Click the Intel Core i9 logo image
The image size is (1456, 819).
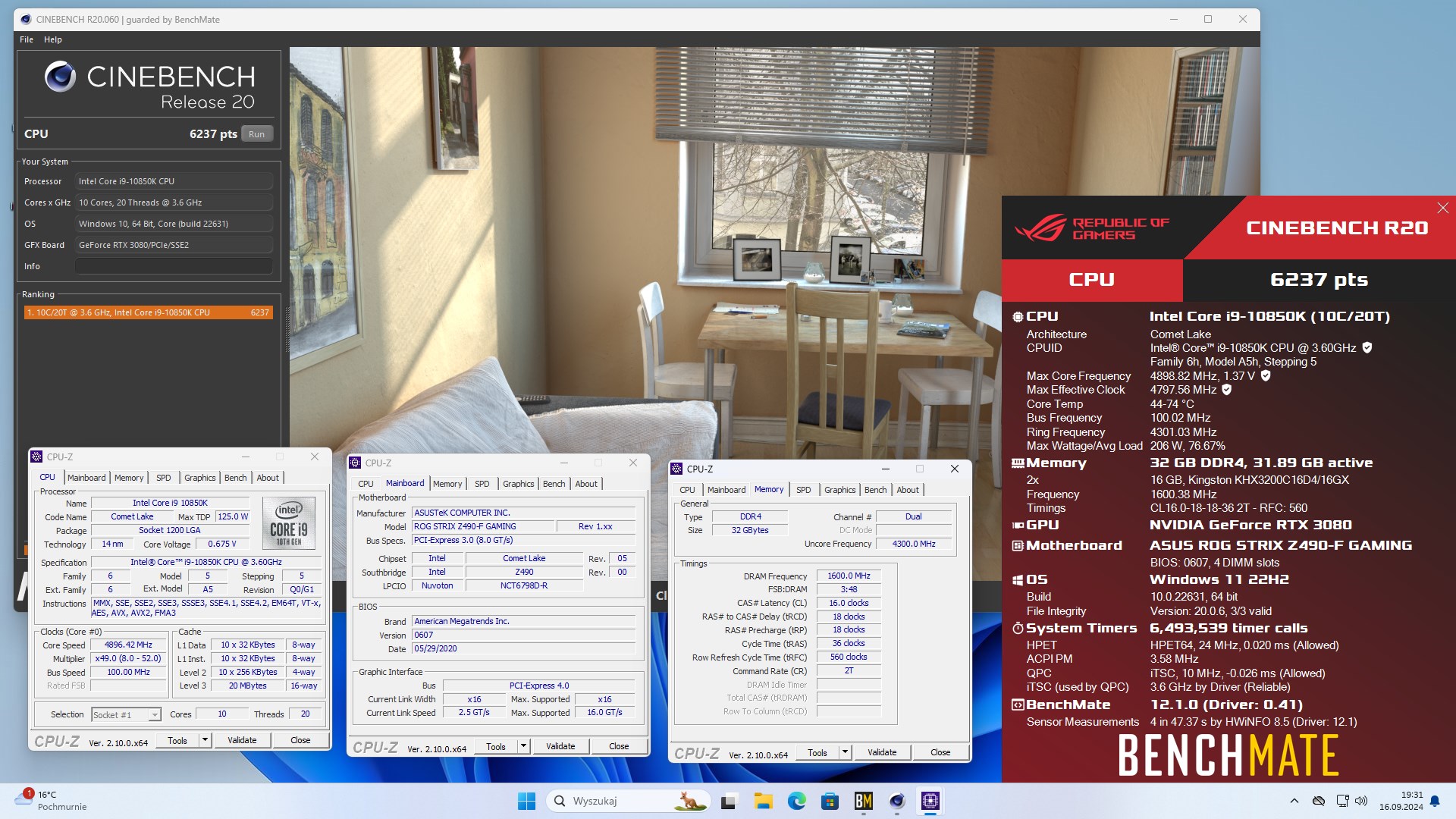coord(288,522)
